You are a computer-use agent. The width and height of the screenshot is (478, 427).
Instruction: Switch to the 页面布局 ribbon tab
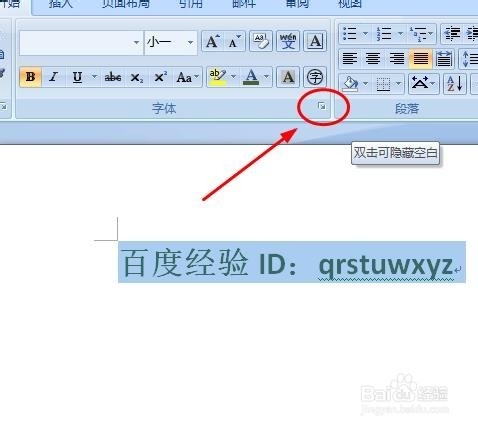pos(126,3)
